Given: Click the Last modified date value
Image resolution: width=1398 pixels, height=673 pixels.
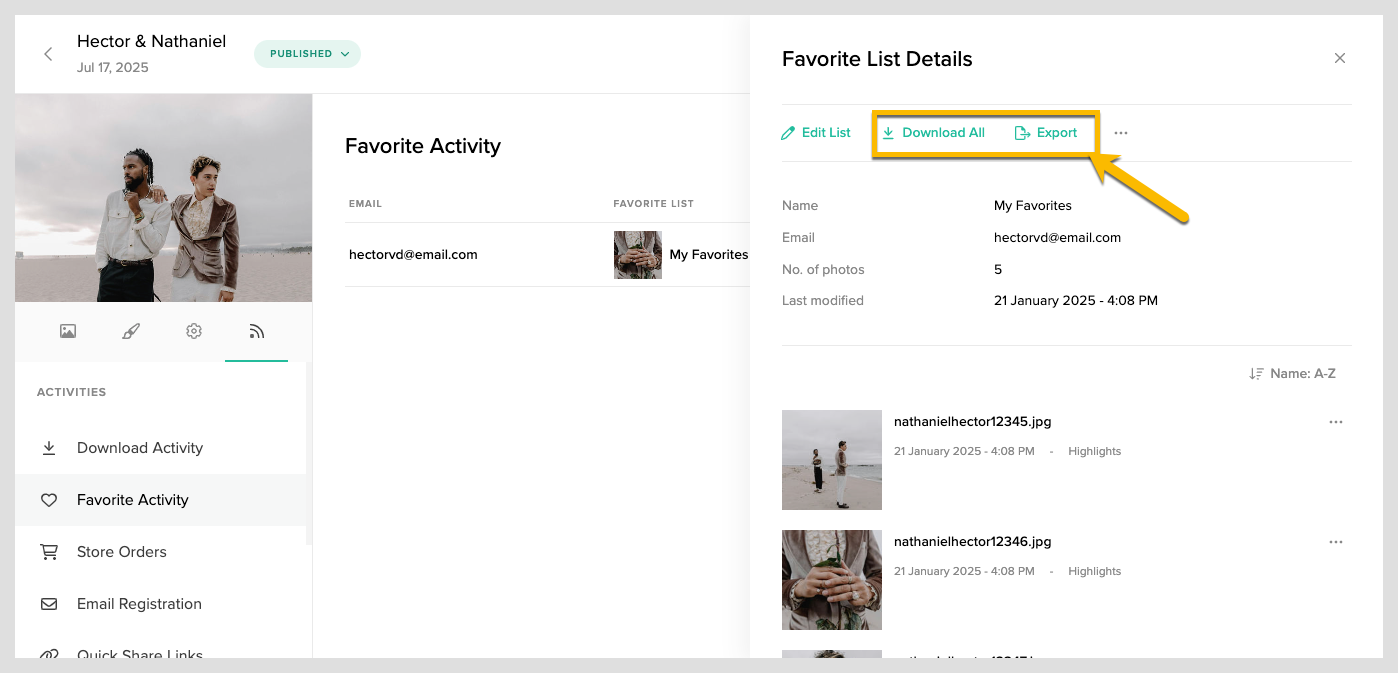Looking at the screenshot, I should 1076,300.
